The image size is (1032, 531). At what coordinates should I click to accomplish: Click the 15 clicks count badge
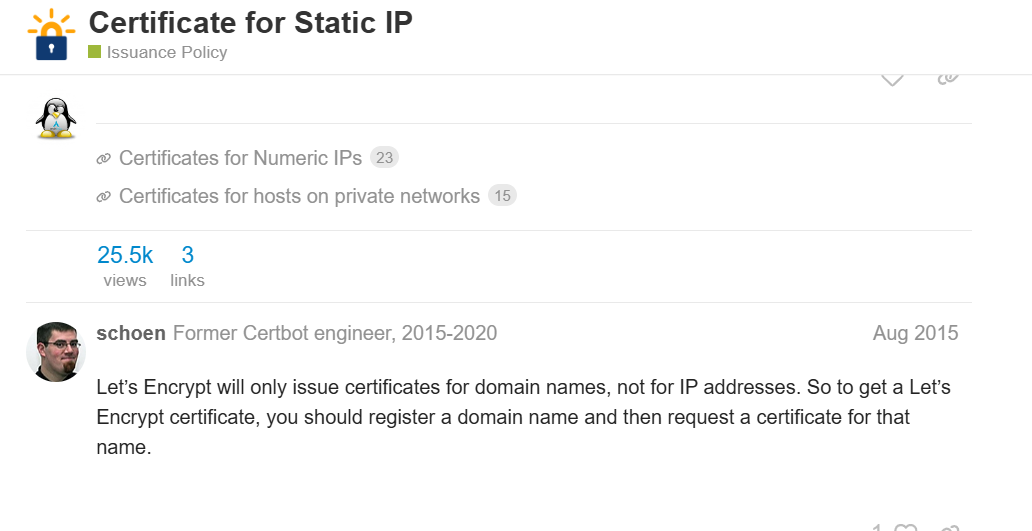(502, 196)
